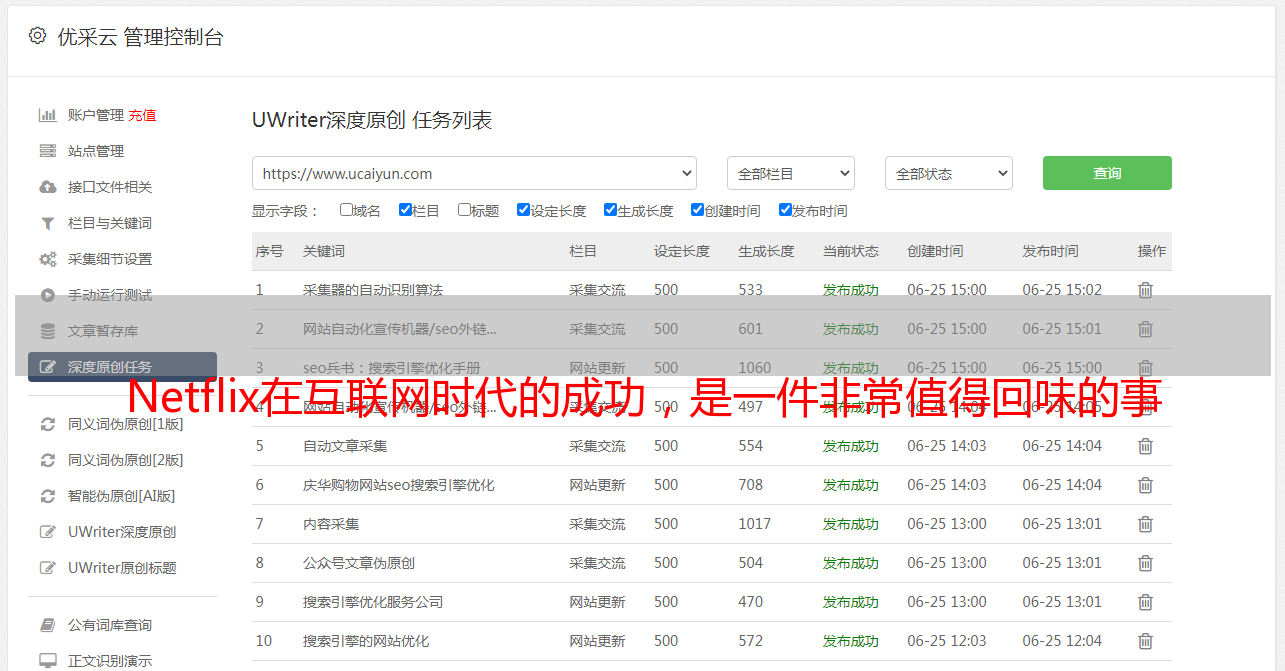Expand the 全部栏目 dropdown
This screenshot has width=1285, height=671.
point(790,173)
